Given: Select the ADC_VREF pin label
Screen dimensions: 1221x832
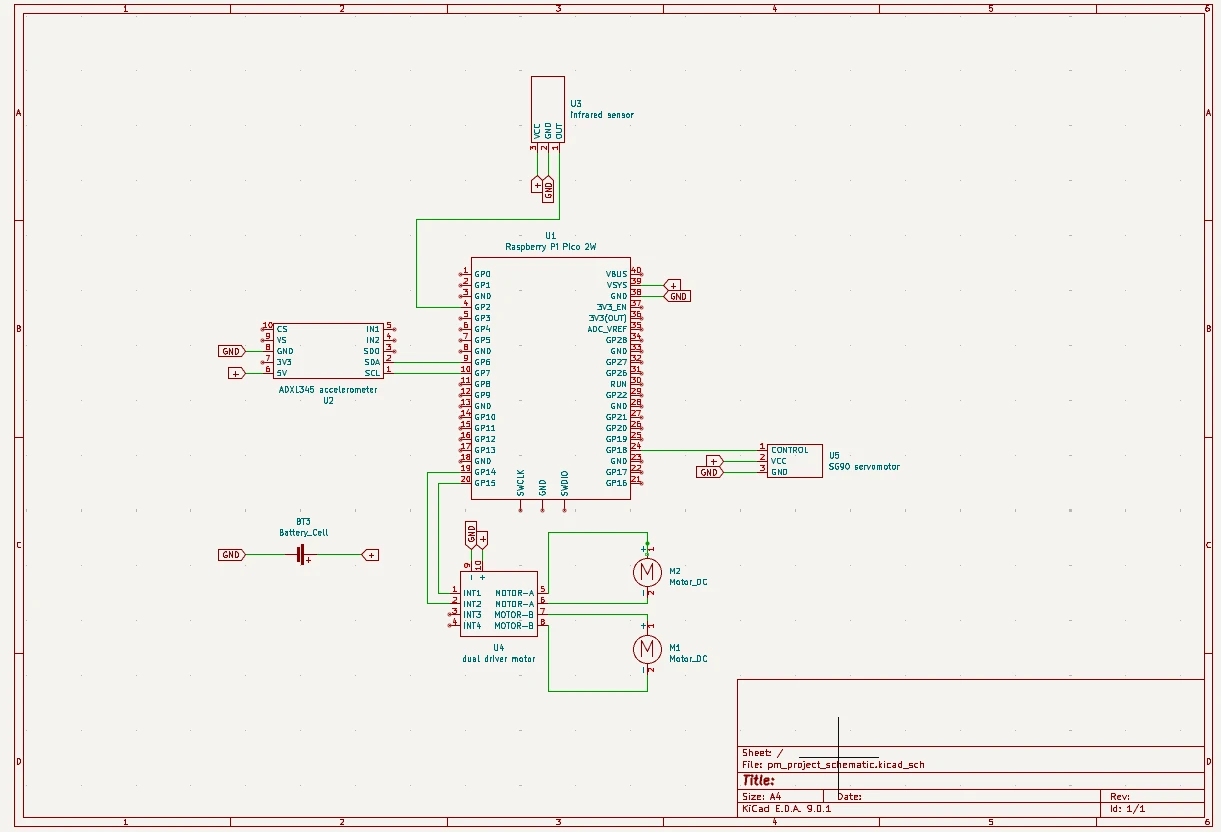Looking at the screenshot, I should coord(607,329).
